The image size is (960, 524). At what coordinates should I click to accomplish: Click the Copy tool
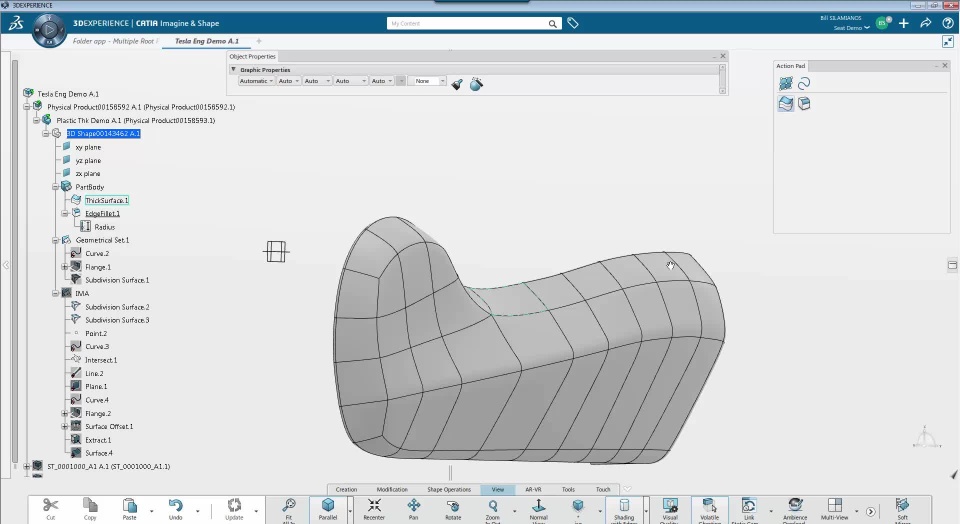pyautogui.click(x=90, y=508)
